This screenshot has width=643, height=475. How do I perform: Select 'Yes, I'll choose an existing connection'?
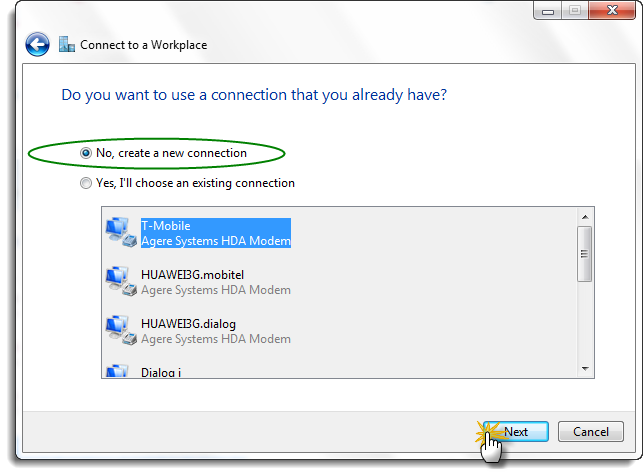86,183
